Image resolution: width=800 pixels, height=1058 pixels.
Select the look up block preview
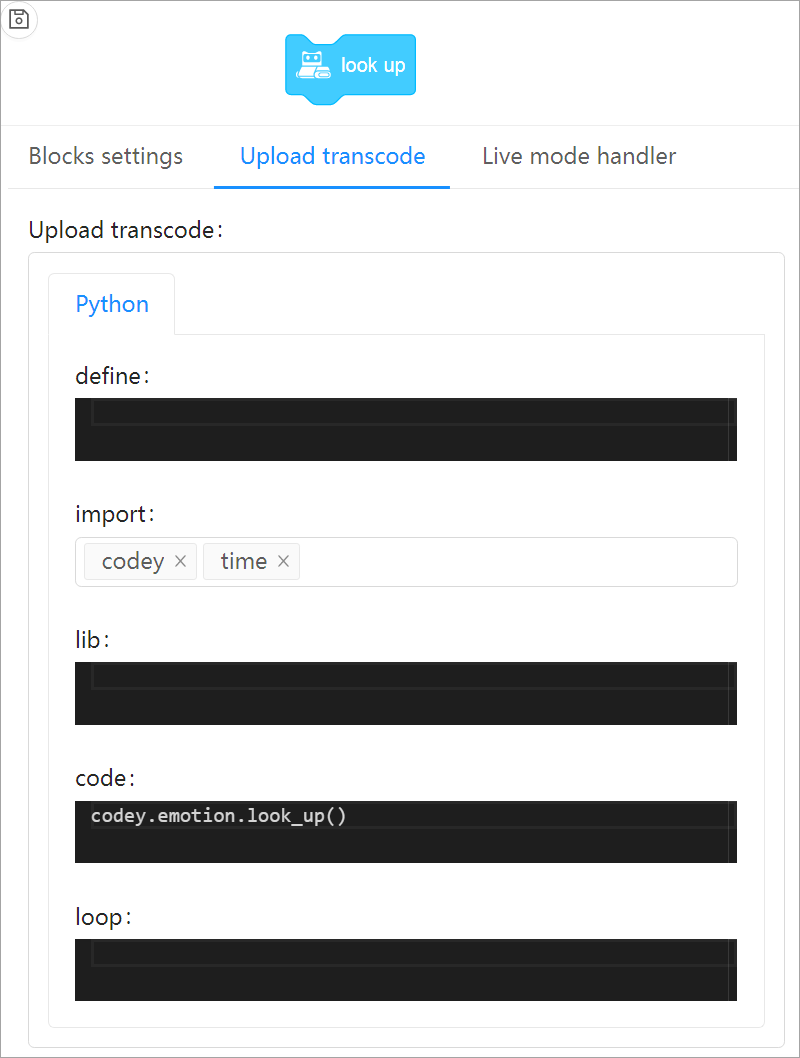pyautogui.click(x=350, y=69)
